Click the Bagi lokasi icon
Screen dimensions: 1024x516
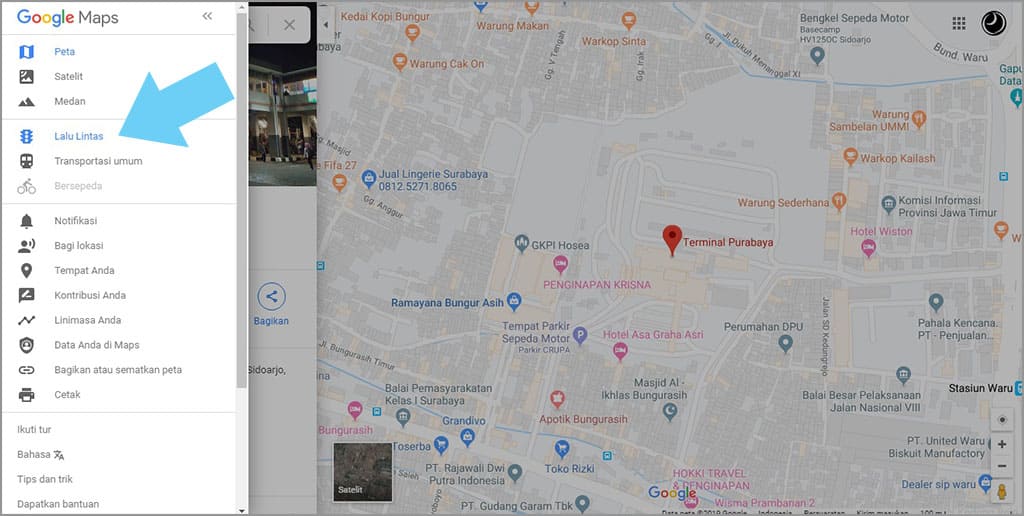27,246
